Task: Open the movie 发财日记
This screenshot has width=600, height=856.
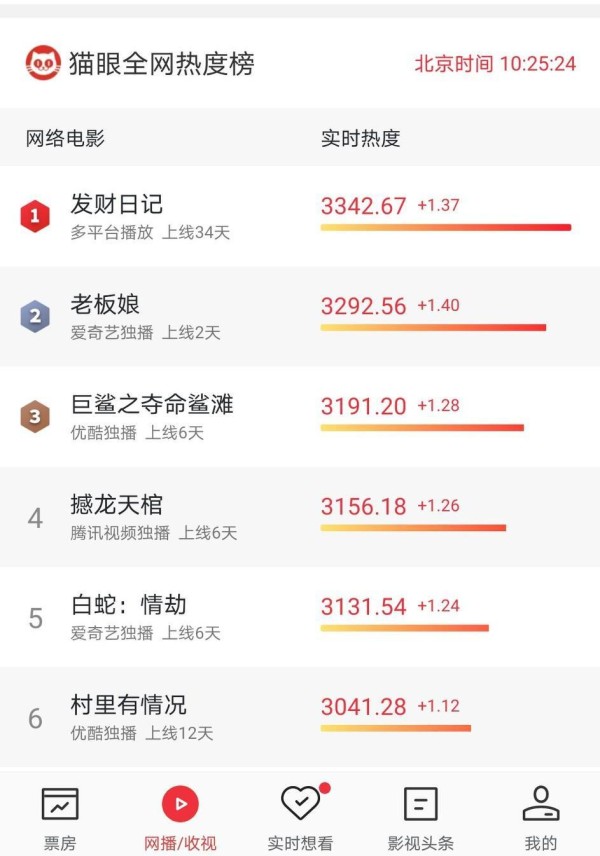Action: [116, 204]
